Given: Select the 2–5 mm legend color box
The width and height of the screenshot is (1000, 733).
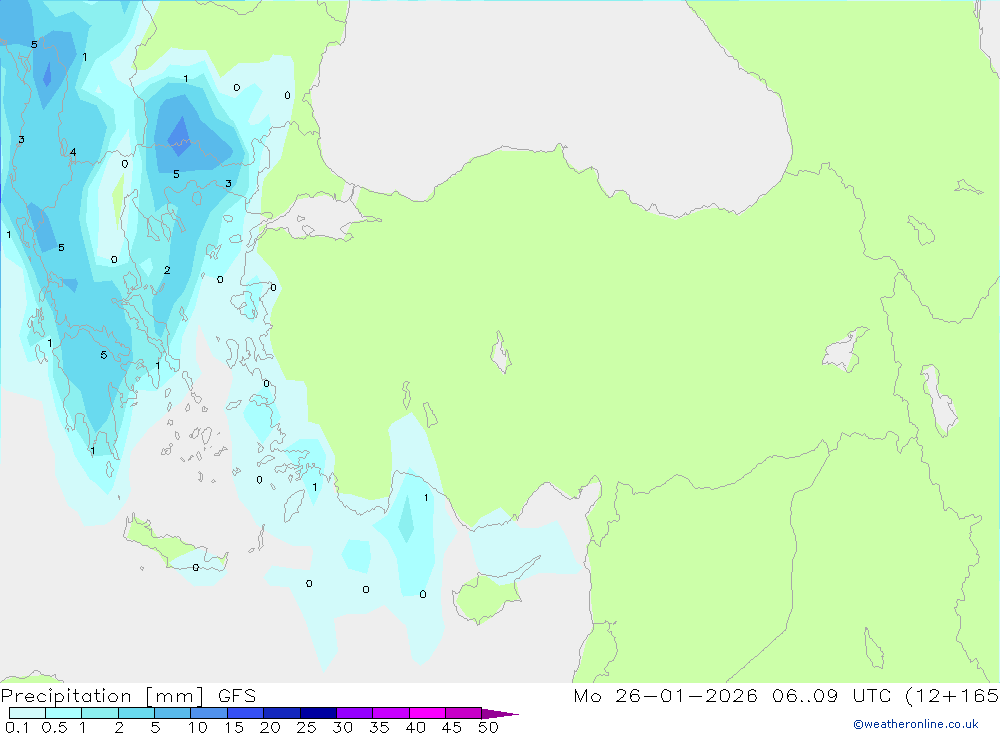Looking at the screenshot, I should click(x=136, y=713).
